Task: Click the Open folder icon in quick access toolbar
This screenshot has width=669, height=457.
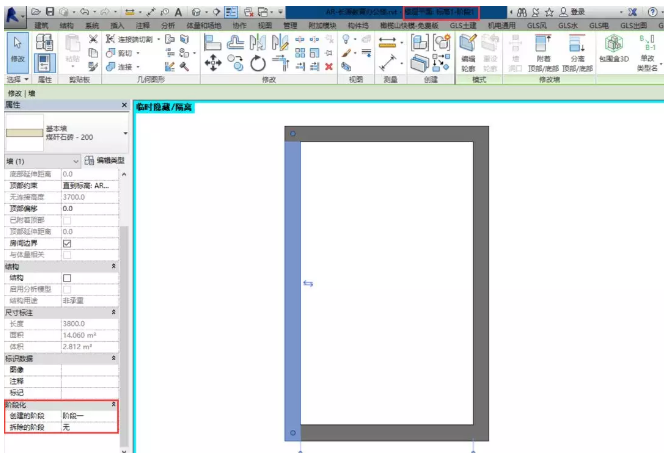Action: click(36, 12)
